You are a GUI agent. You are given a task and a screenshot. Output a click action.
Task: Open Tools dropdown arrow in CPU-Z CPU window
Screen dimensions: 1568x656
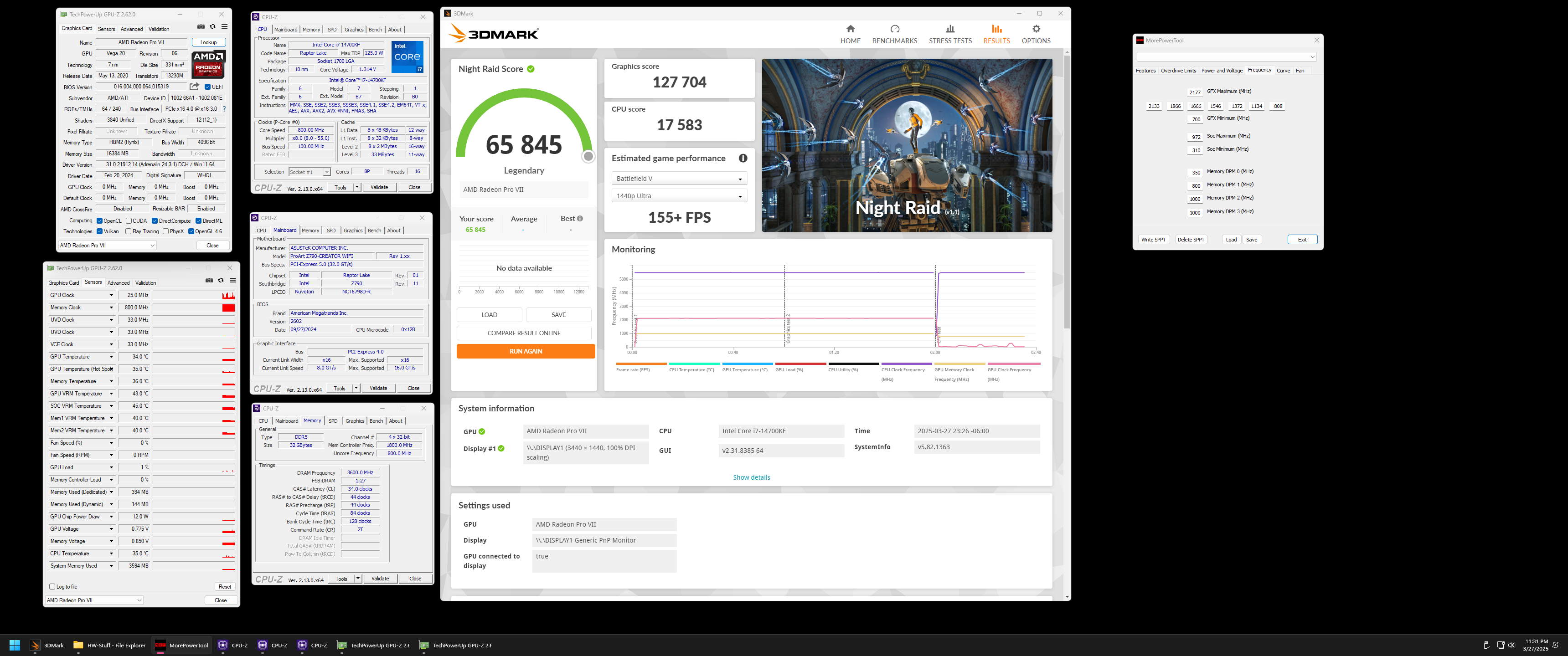click(x=357, y=187)
